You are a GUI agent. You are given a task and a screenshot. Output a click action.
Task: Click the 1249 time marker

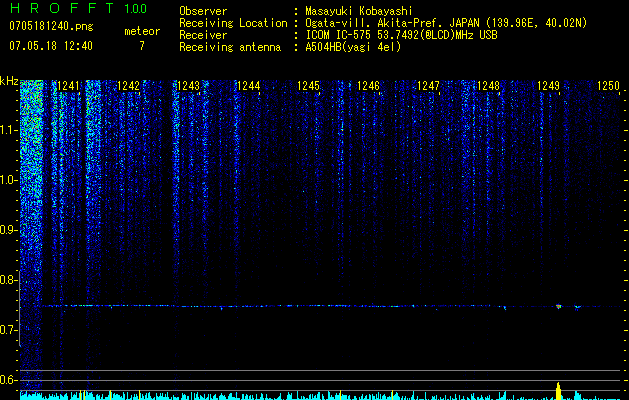point(548,86)
